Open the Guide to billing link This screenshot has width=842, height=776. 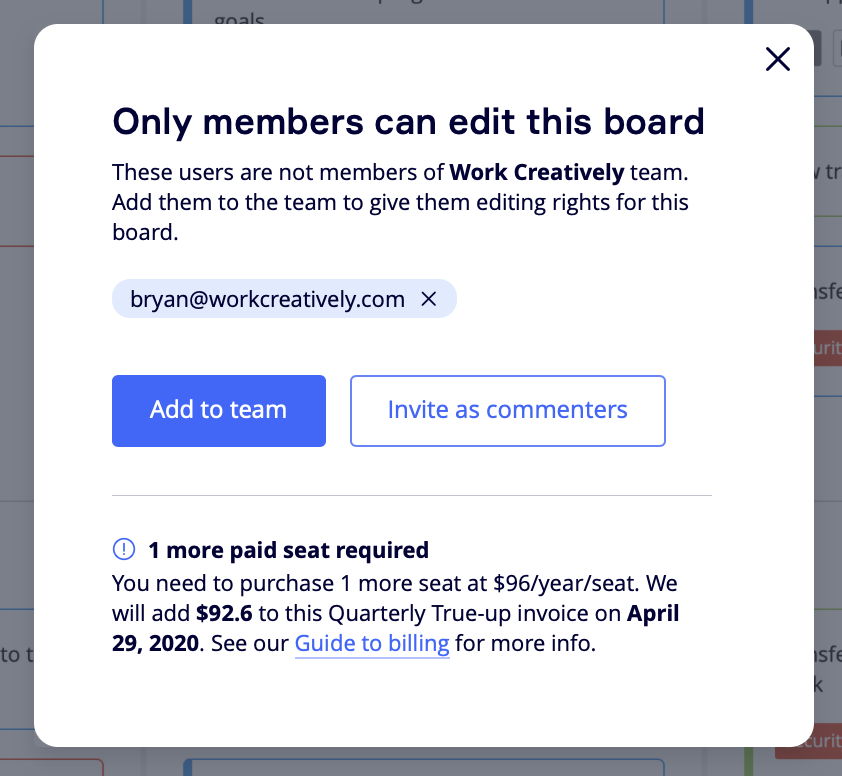point(371,643)
